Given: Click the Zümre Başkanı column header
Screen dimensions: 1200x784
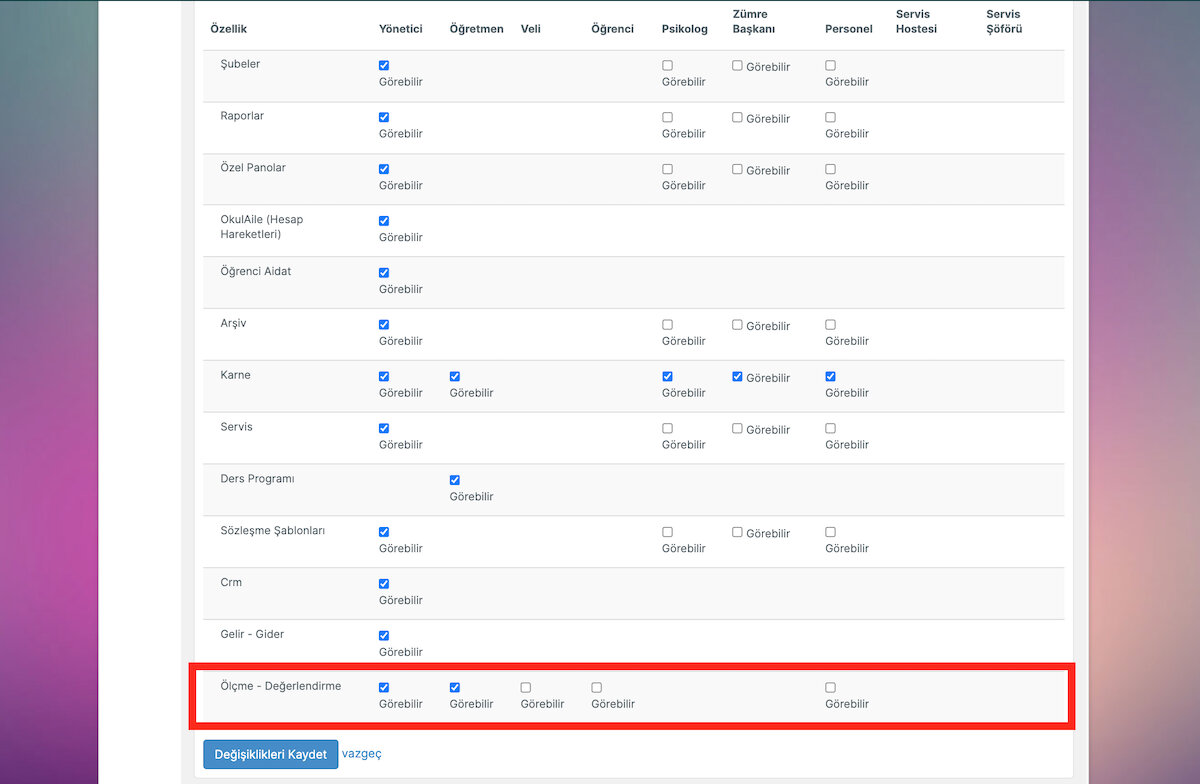Looking at the screenshot, I should click(x=754, y=22).
